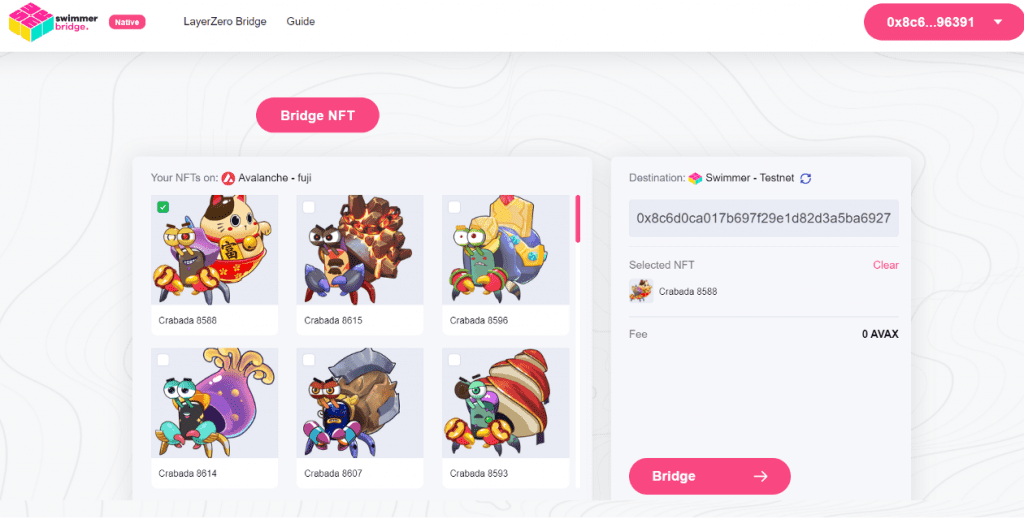
Task: Uncheck the Crabada 8588 checkbox
Action: tap(163, 207)
